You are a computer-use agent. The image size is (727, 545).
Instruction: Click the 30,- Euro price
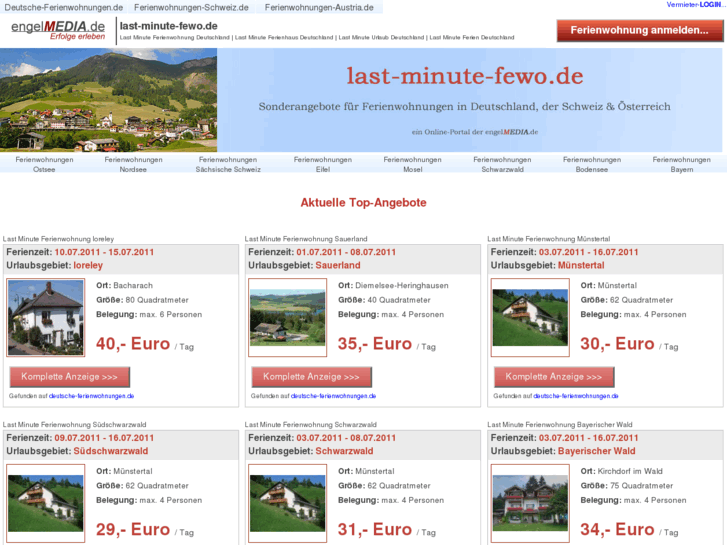[x=617, y=344]
